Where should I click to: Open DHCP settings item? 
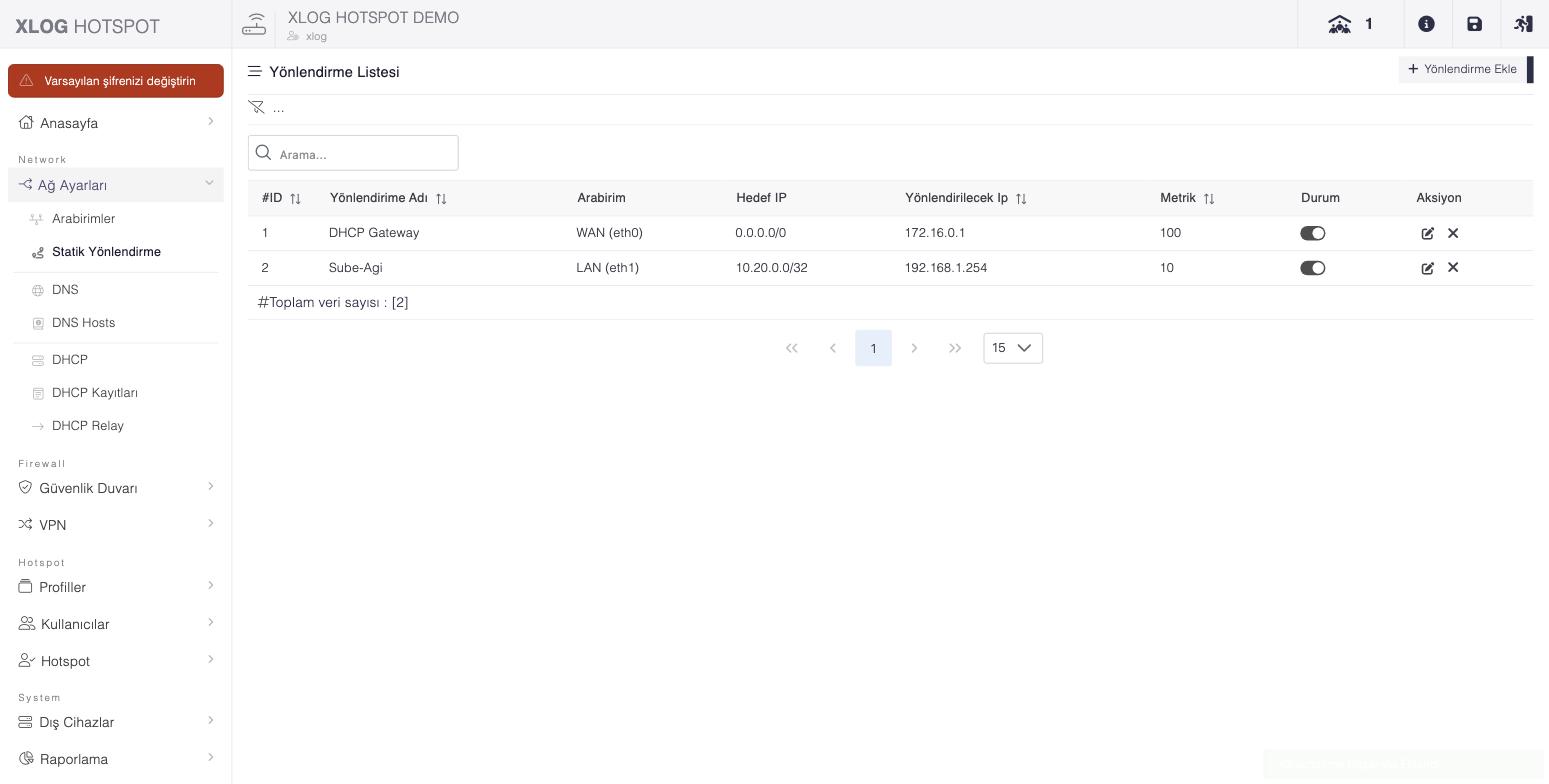click(69, 360)
